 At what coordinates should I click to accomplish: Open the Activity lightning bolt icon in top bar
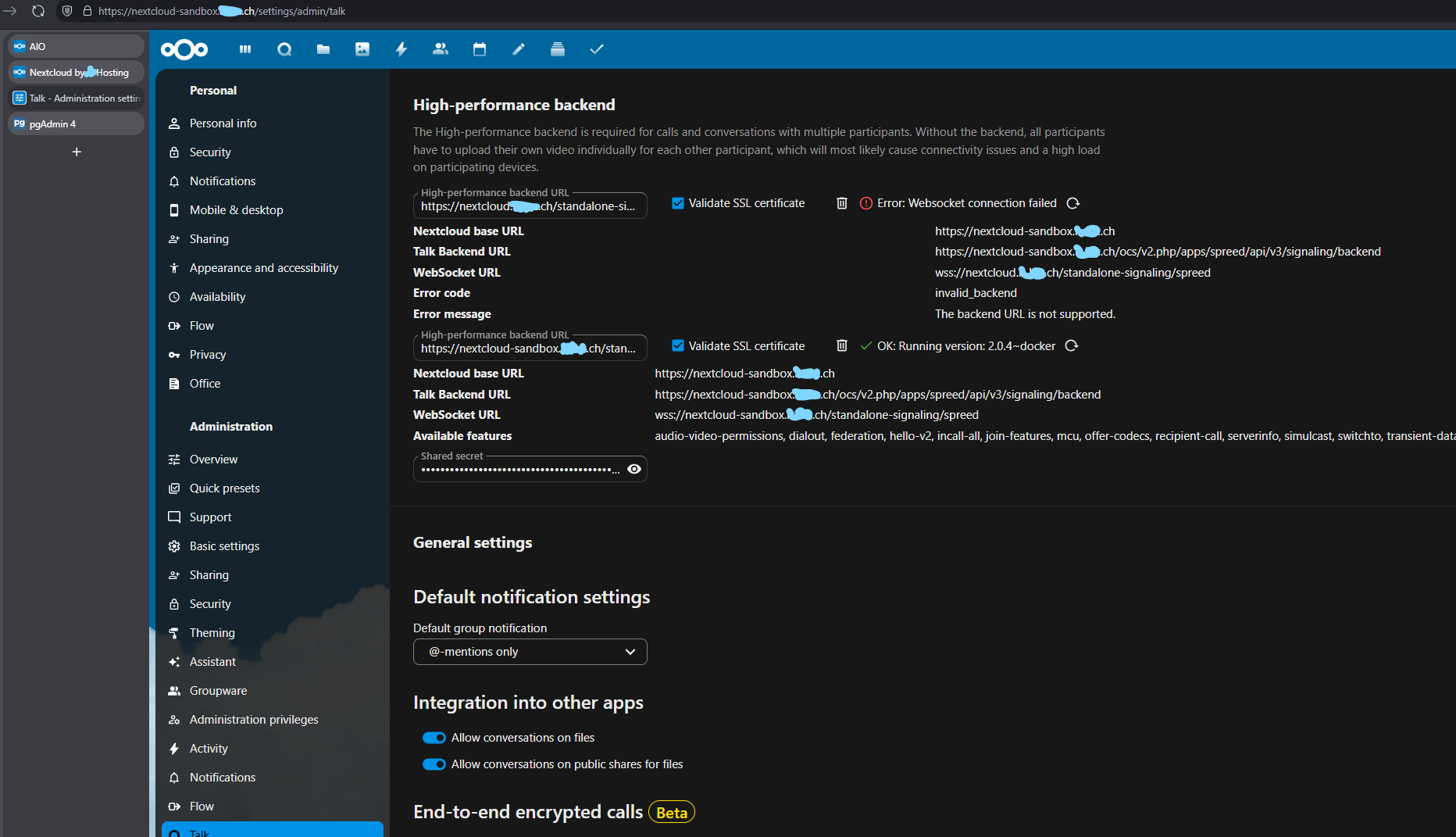(401, 49)
